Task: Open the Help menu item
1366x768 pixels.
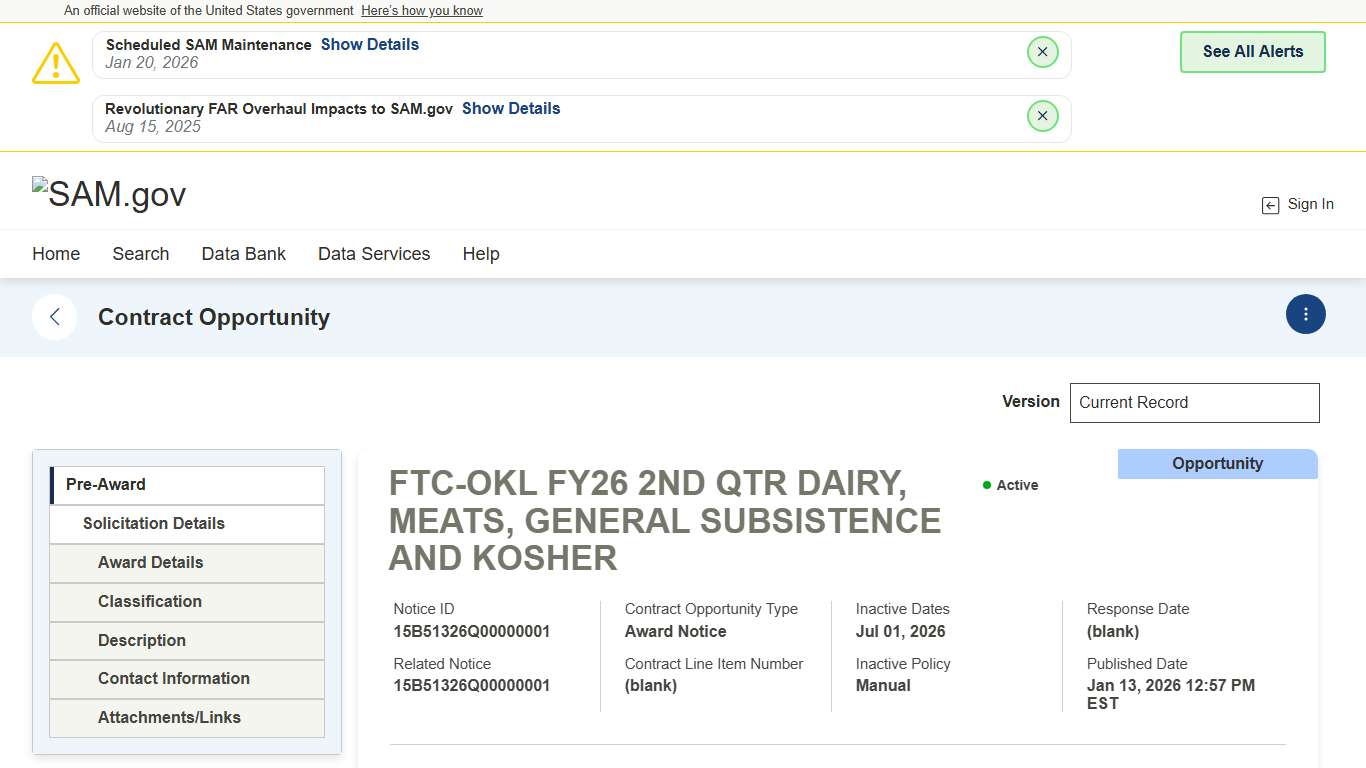Action: click(x=480, y=254)
